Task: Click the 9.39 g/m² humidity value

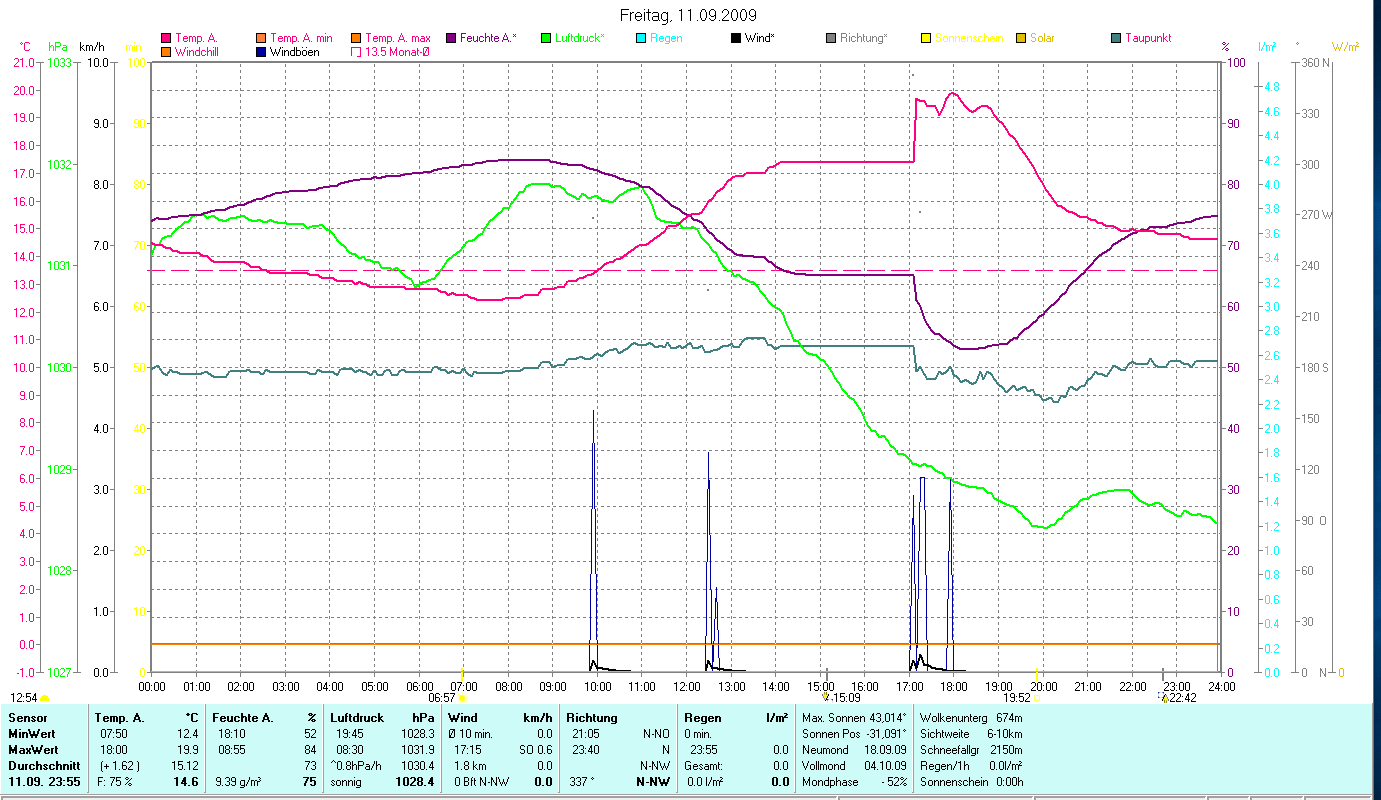Action: click(x=237, y=782)
